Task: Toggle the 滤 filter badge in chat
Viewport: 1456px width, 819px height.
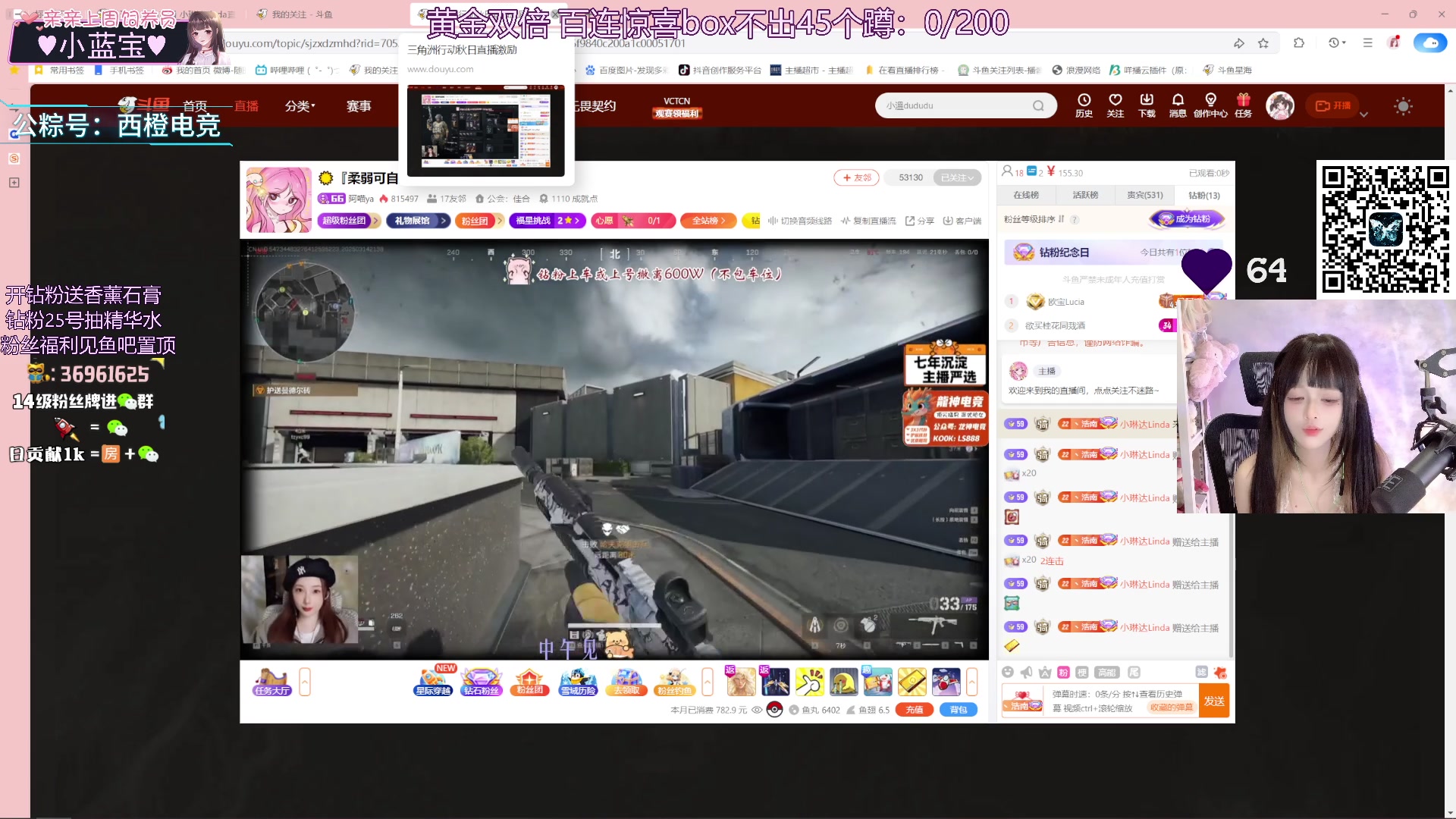Action: [1201, 673]
